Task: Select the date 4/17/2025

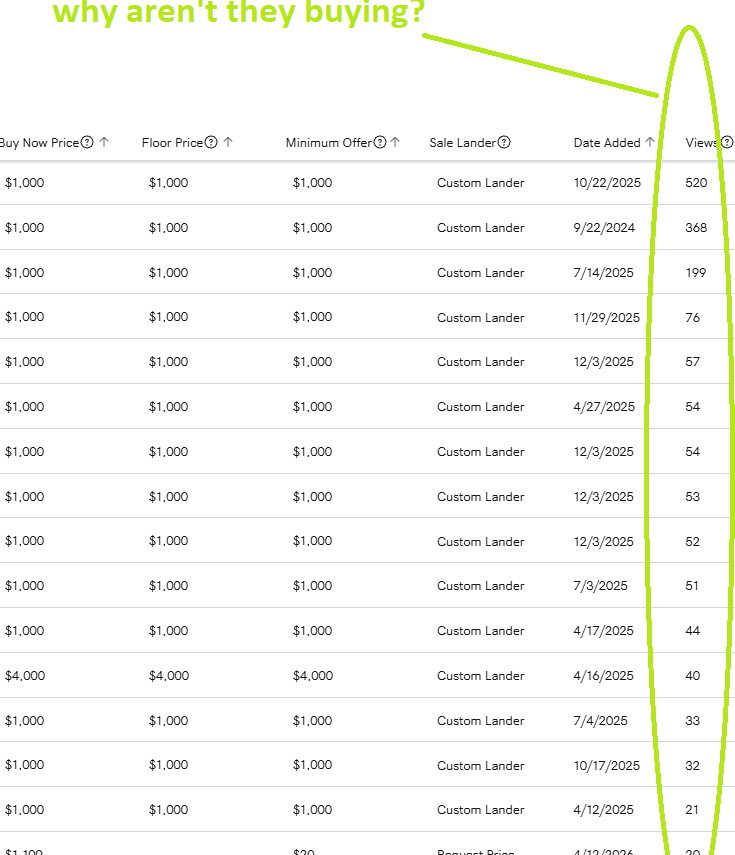Action: pos(604,631)
